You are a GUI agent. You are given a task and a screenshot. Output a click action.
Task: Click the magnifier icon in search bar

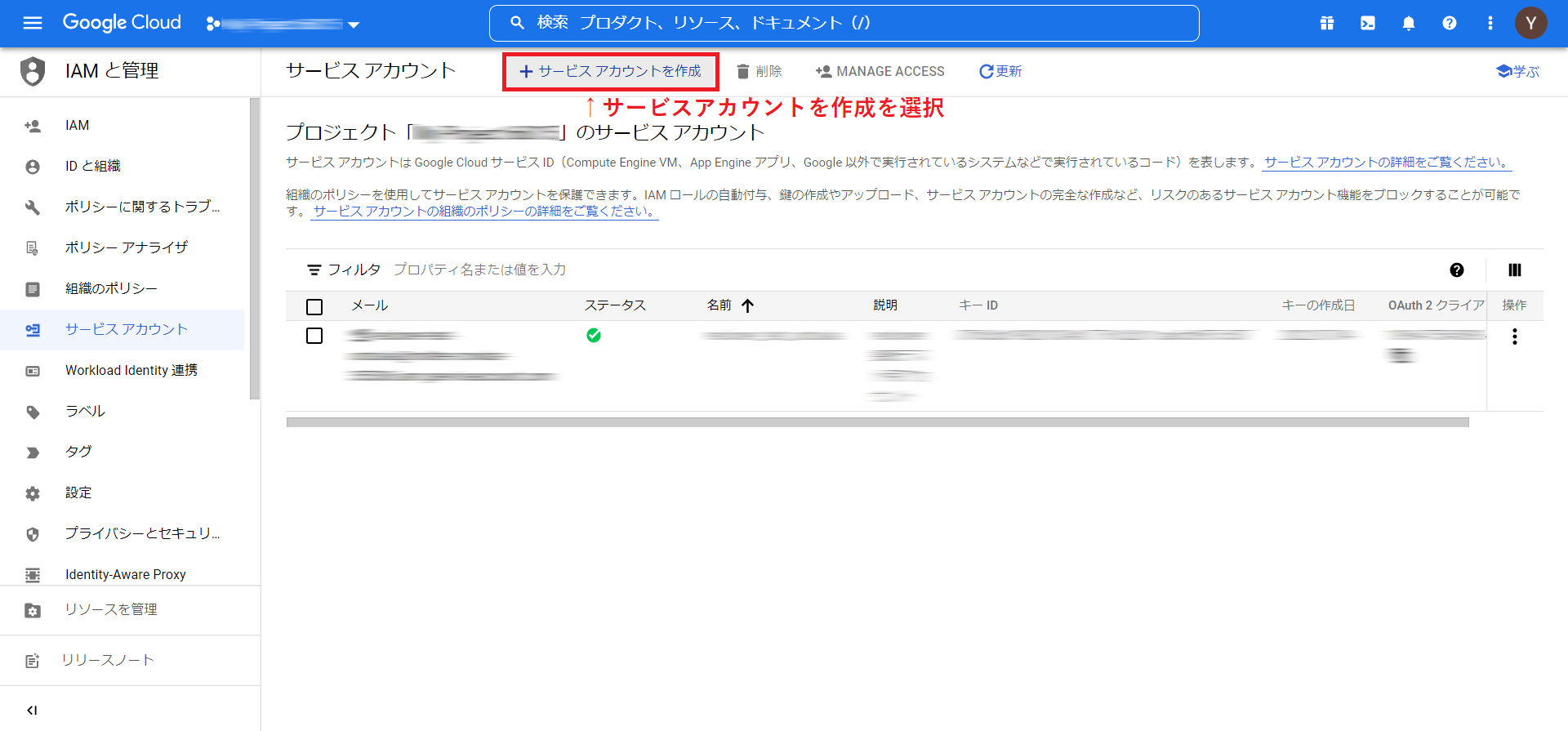pos(517,23)
